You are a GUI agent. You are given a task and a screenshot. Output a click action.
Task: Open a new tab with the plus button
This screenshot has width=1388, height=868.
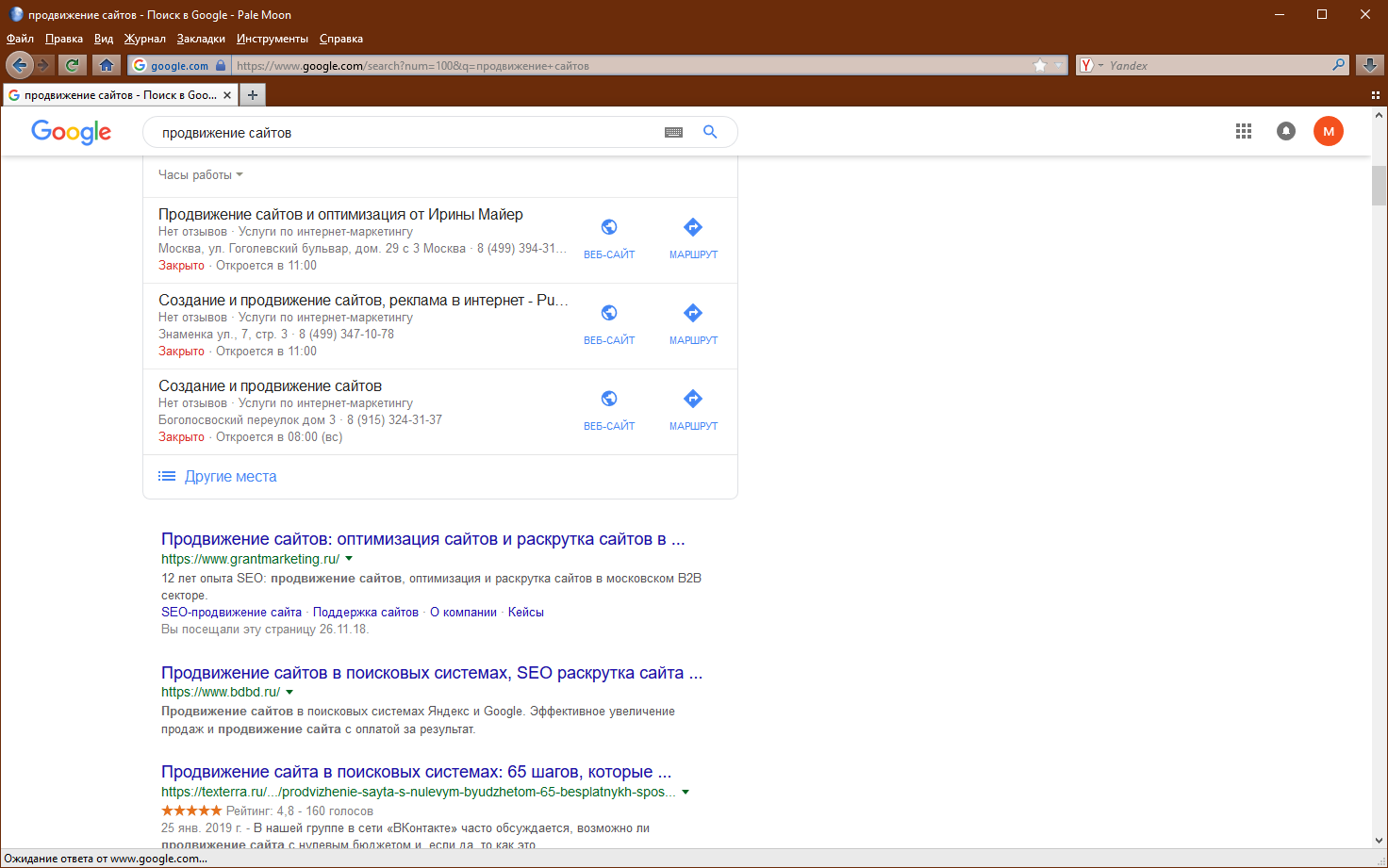pos(253,95)
